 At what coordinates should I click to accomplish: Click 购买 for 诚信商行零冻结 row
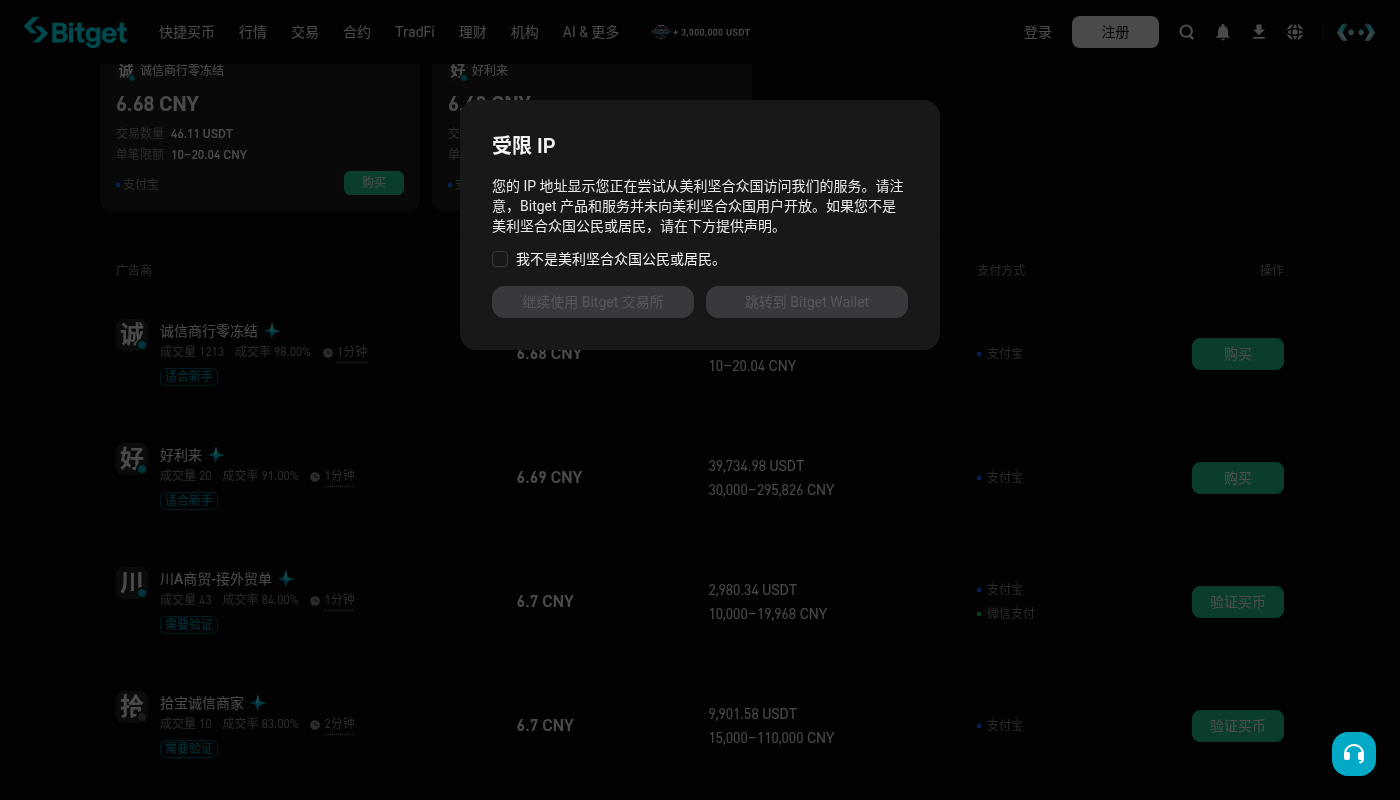click(x=1238, y=354)
